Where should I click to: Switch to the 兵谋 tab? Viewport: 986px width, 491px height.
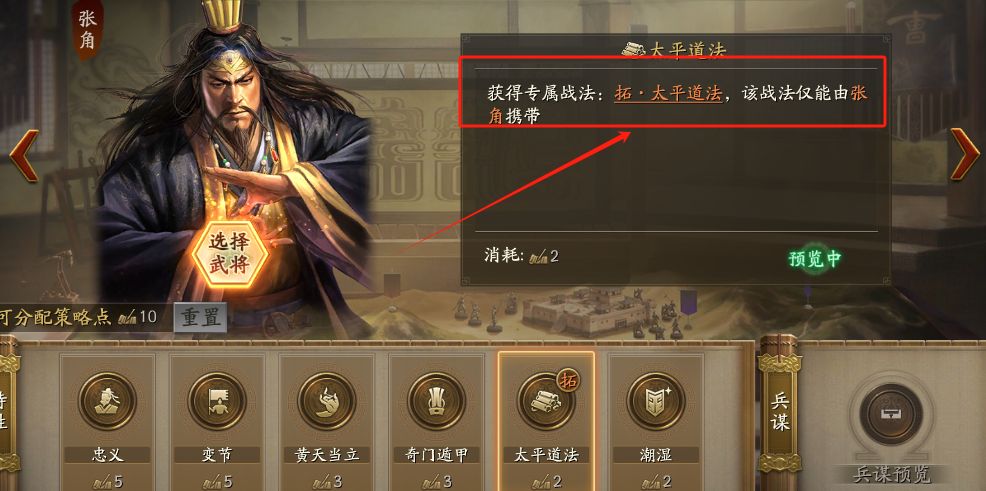point(778,411)
